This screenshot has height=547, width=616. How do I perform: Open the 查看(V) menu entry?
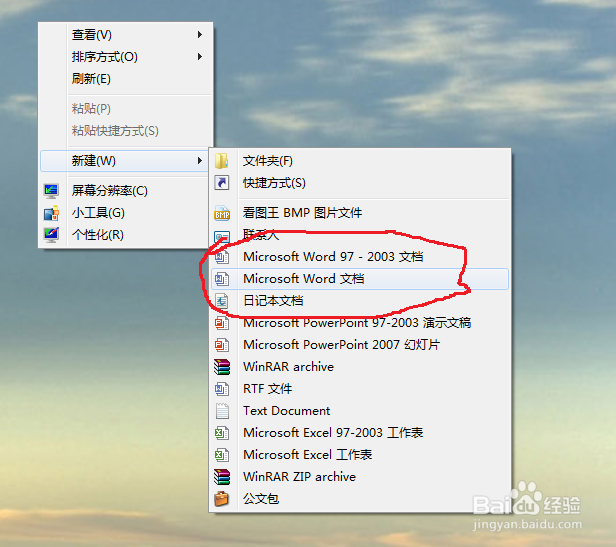tap(126, 35)
